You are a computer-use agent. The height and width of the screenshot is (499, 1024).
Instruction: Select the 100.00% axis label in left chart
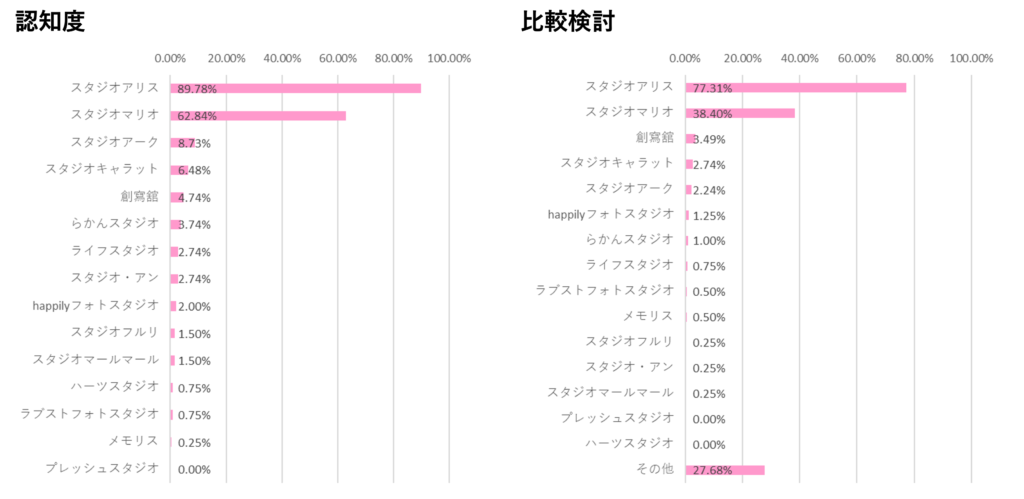pos(449,58)
